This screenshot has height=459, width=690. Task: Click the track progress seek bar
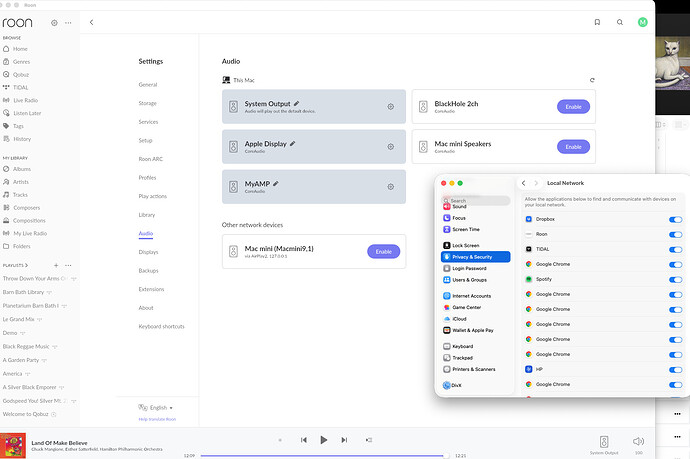[320, 455]
